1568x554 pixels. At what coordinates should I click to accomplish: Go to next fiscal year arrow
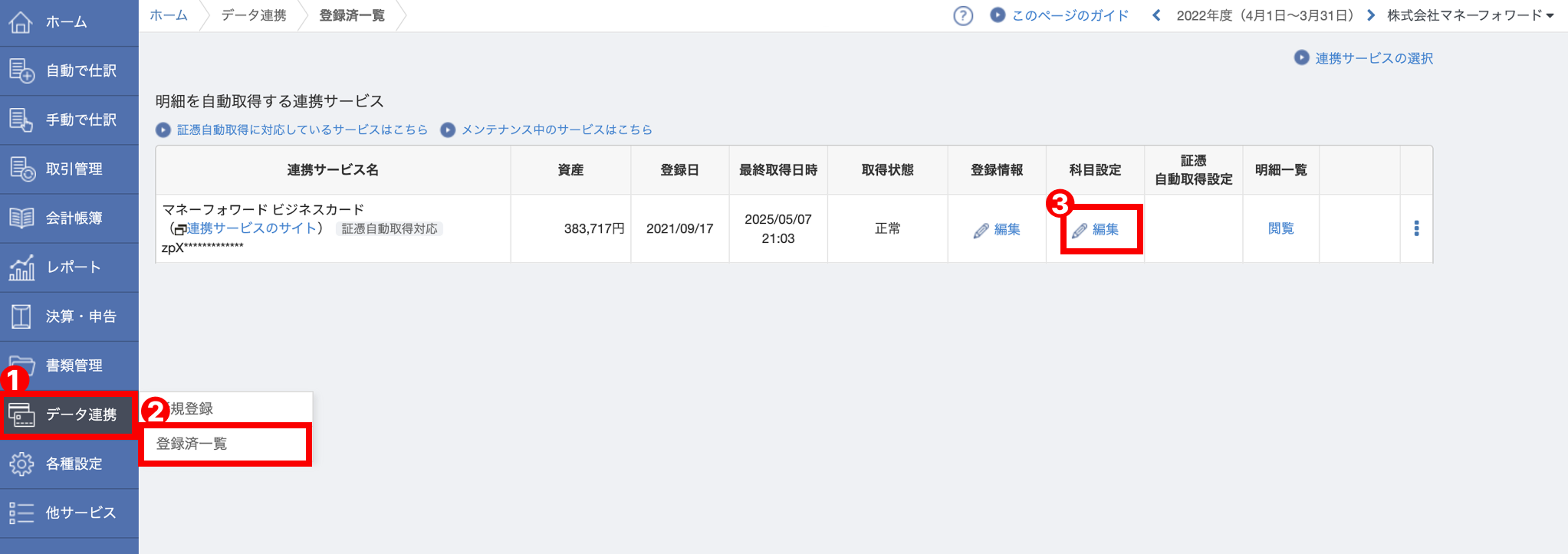(1371, 15)
